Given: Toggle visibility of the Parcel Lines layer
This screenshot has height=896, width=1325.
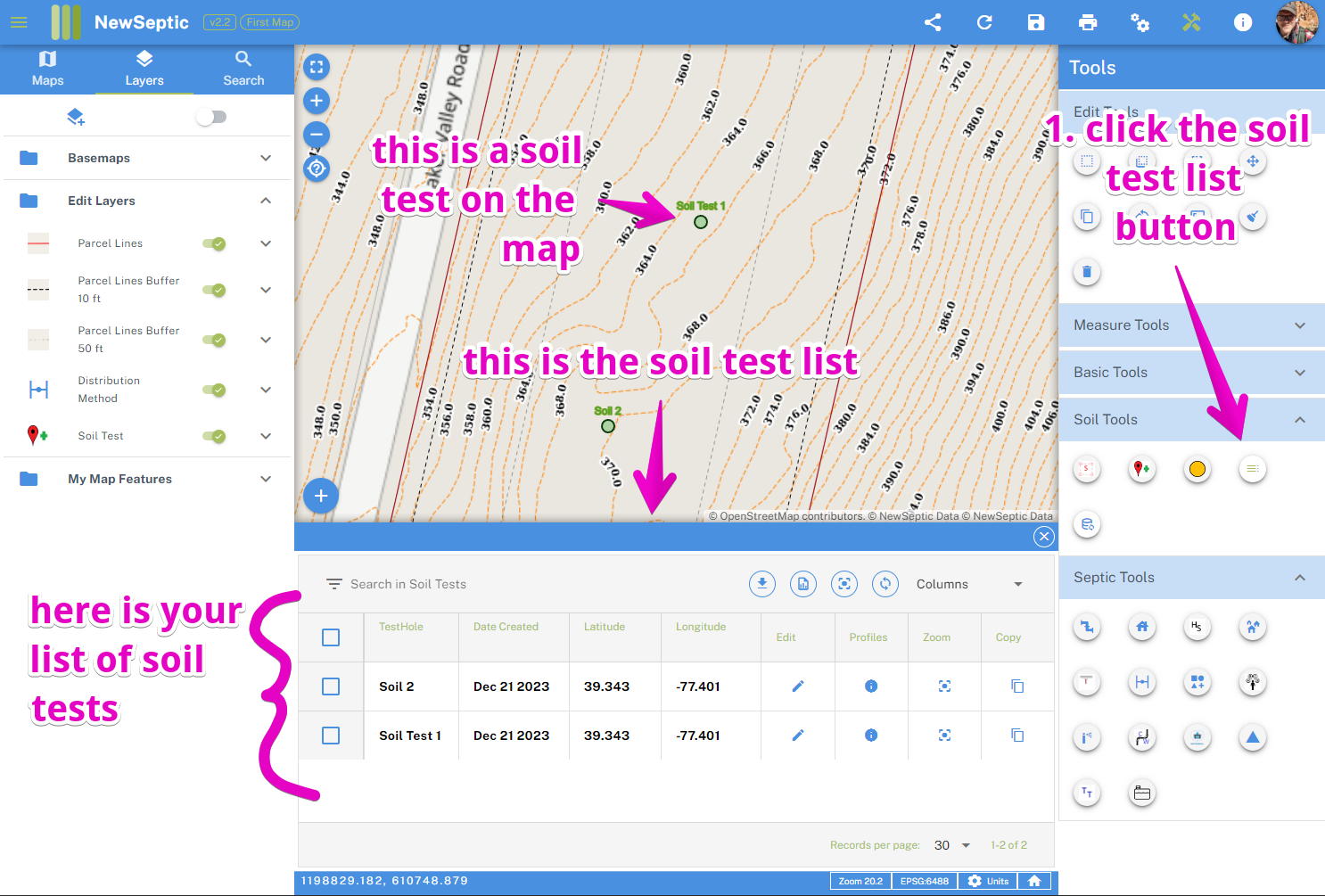Looking at the screenshot, I should [x=213, y=243].
